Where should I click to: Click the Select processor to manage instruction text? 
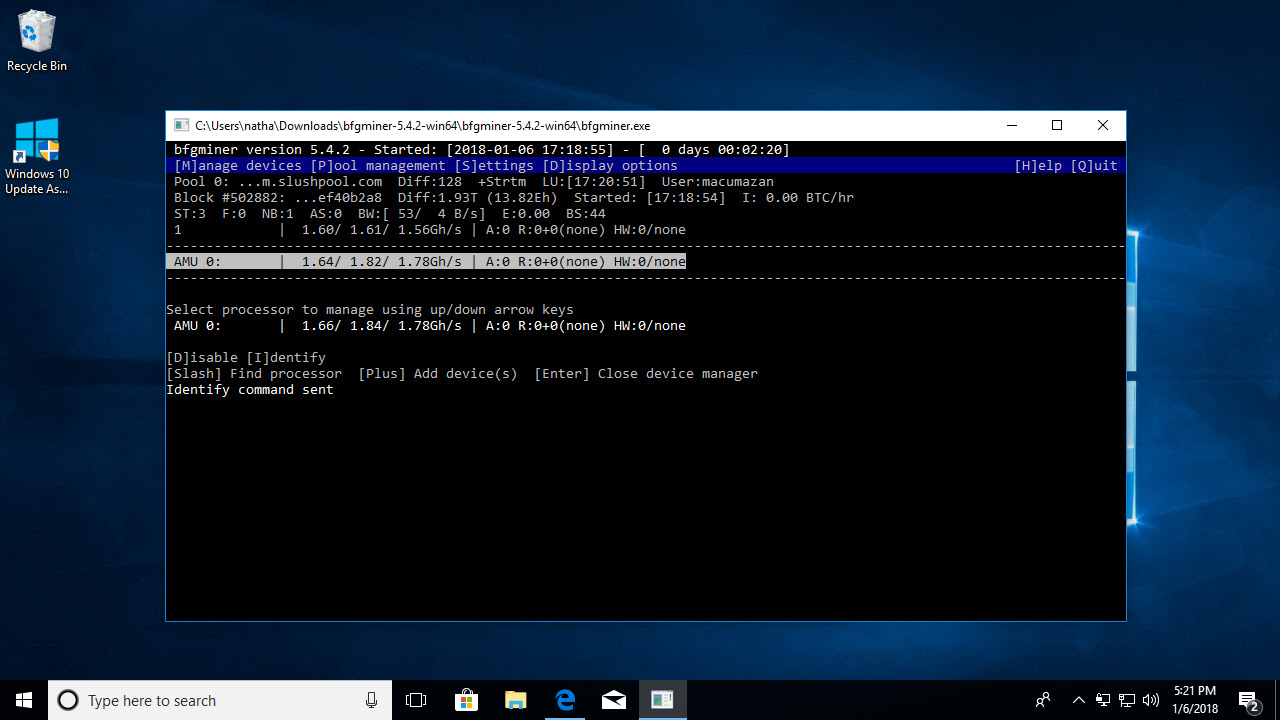tap(370, 310)
